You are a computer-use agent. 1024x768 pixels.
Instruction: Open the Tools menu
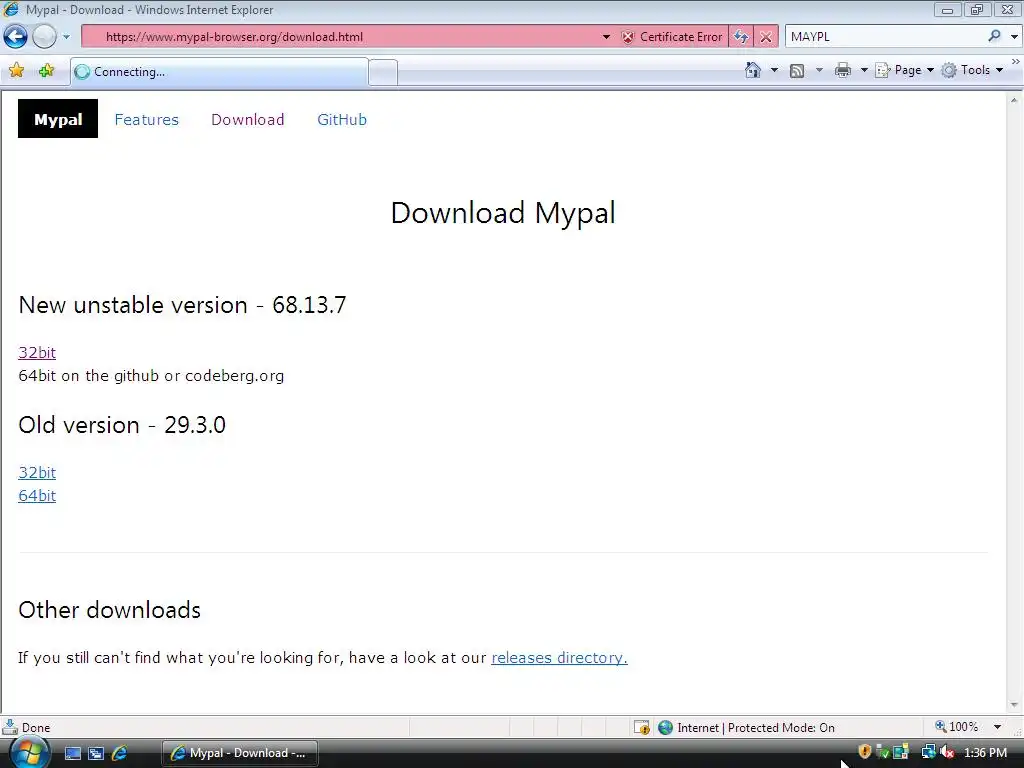coord(972,70)
